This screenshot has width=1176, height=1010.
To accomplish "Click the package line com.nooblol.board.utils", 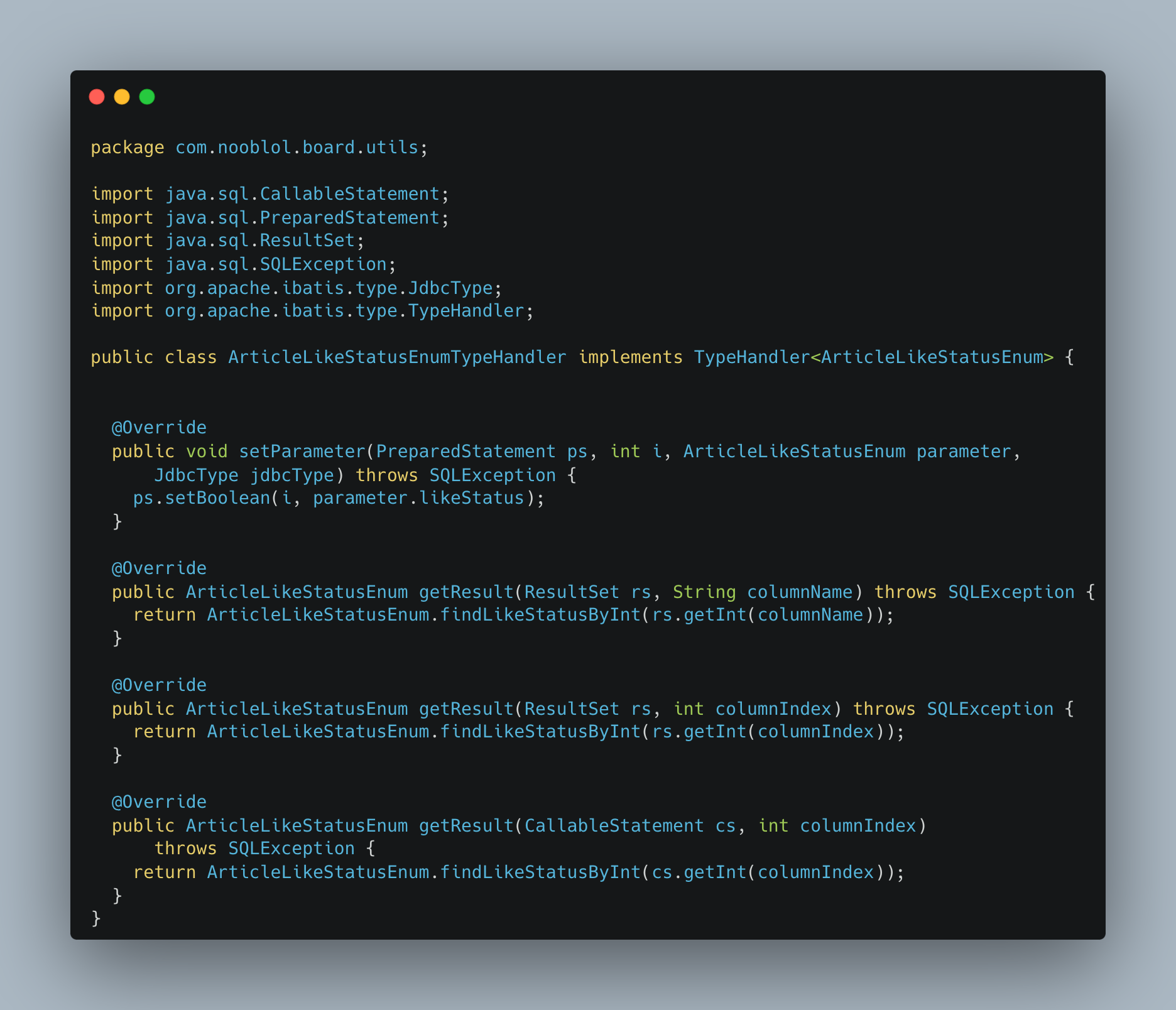I will tap(259, 148).
